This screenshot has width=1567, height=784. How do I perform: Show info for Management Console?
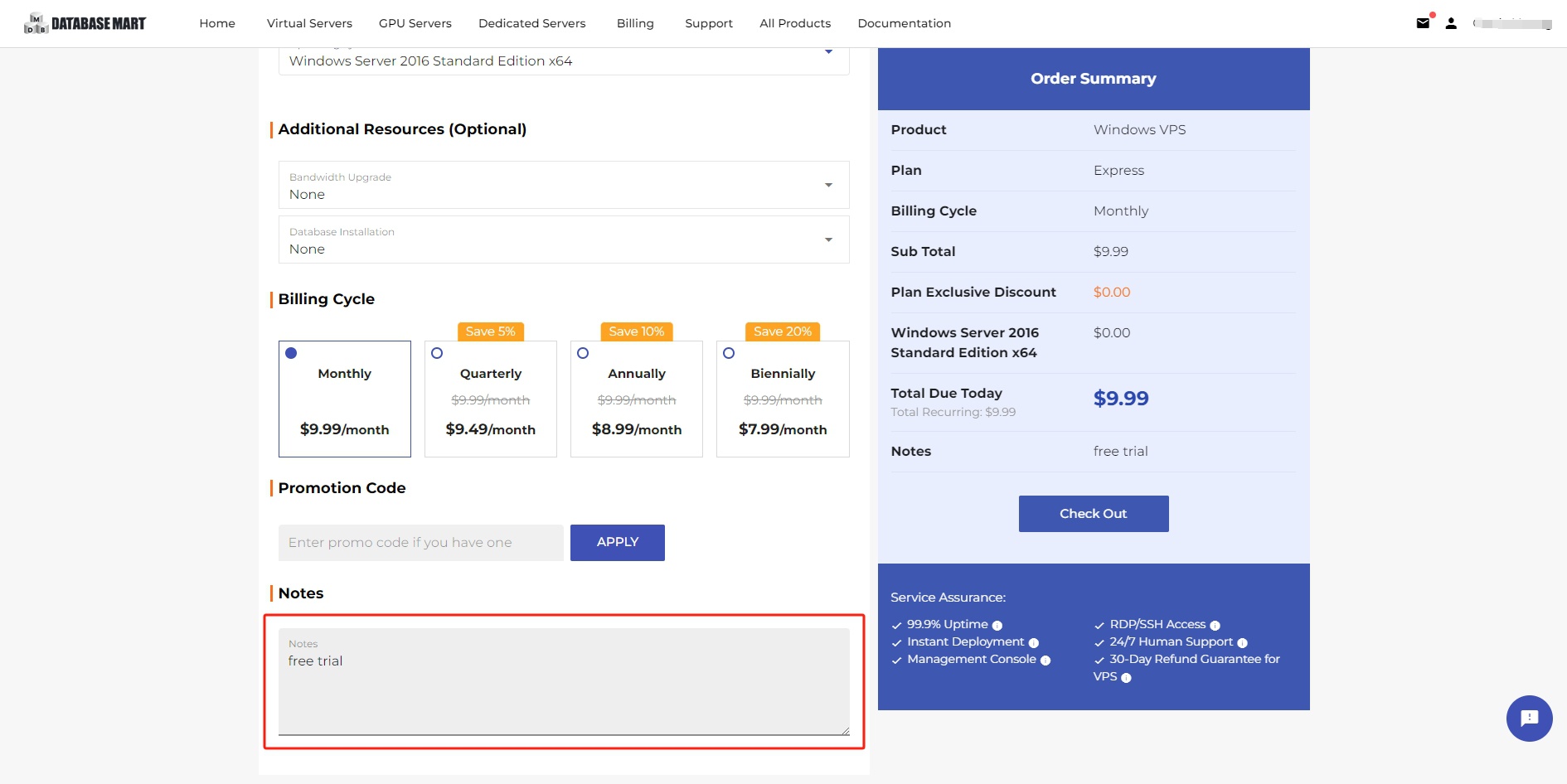(x=1045, y=661)
